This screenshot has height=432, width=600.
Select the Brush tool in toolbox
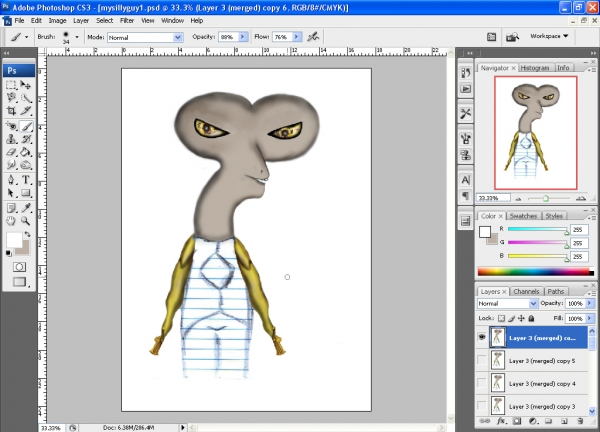click(26, 126)
